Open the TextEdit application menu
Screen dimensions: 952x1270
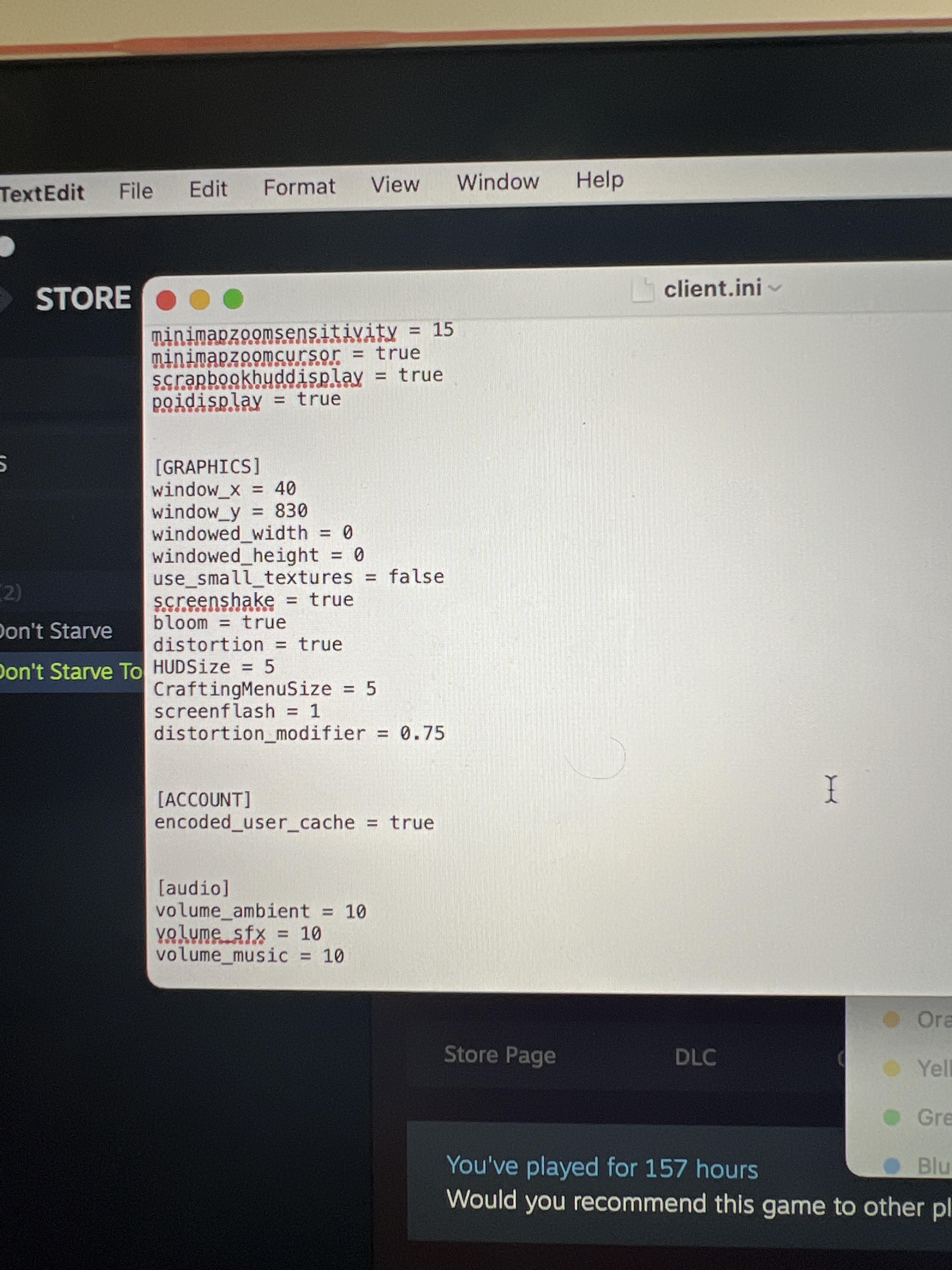(42, 193)
